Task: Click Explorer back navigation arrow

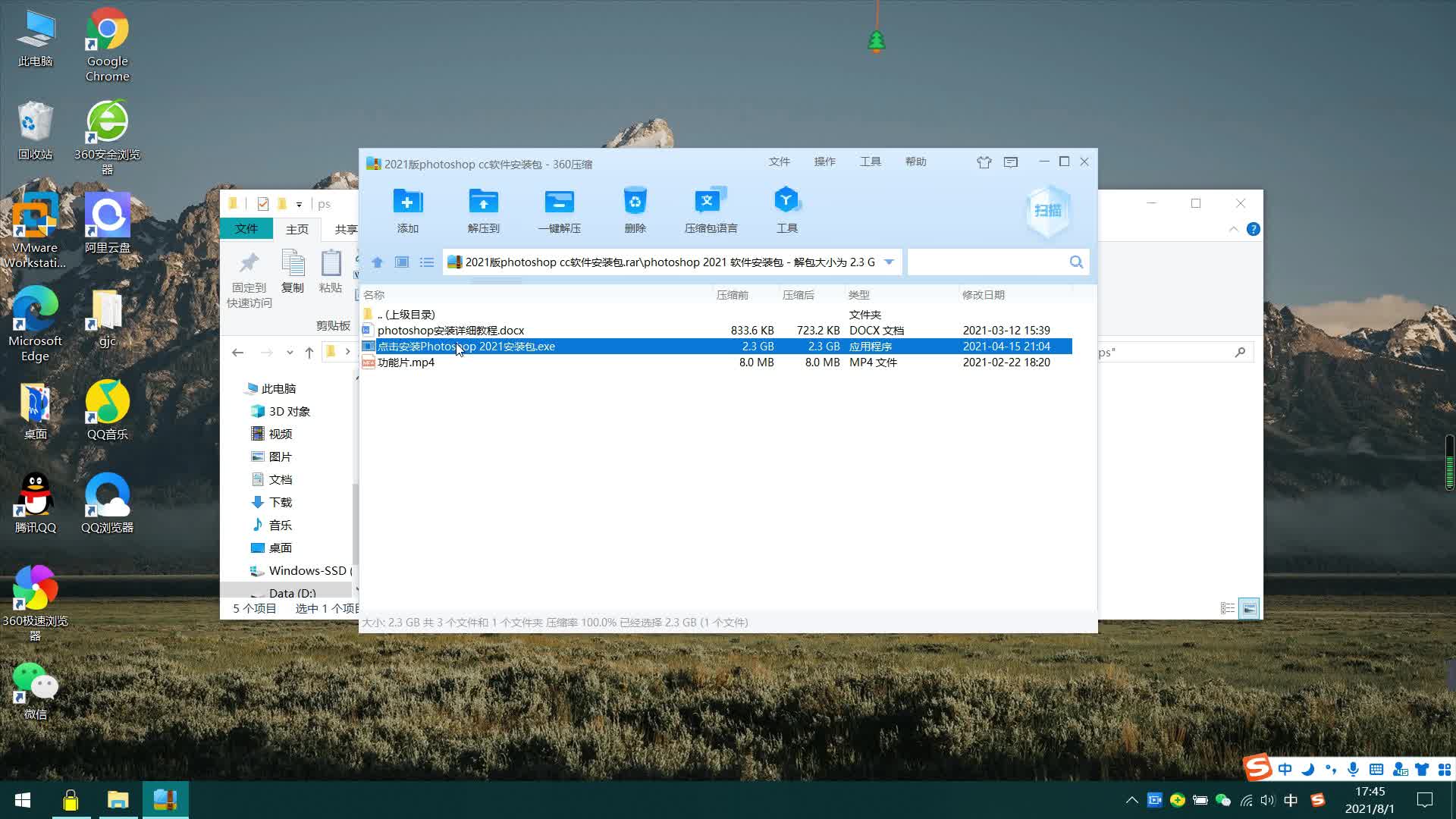Action: (x=238, y=352)
